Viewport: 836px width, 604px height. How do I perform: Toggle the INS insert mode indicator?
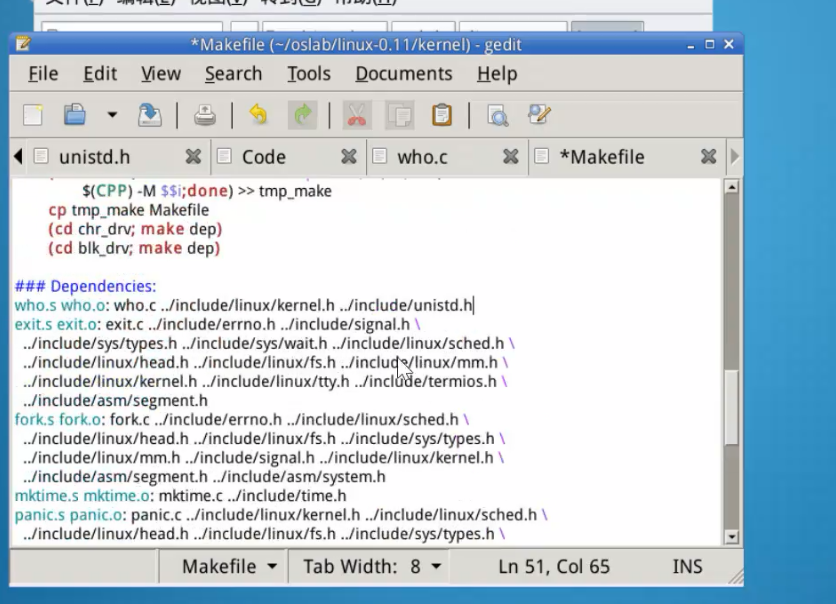[x=687, y=567]
